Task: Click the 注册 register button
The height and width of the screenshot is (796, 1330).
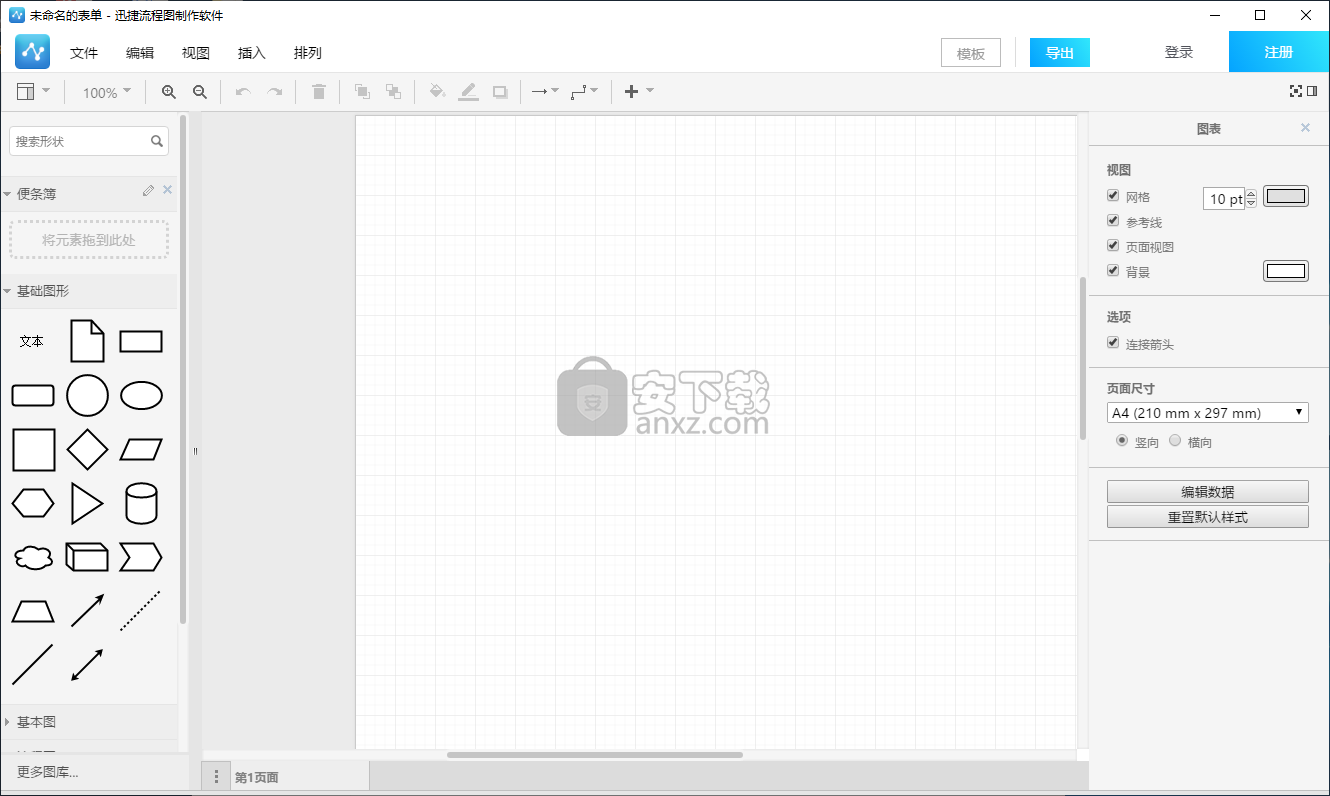Action: [1279, 52]
